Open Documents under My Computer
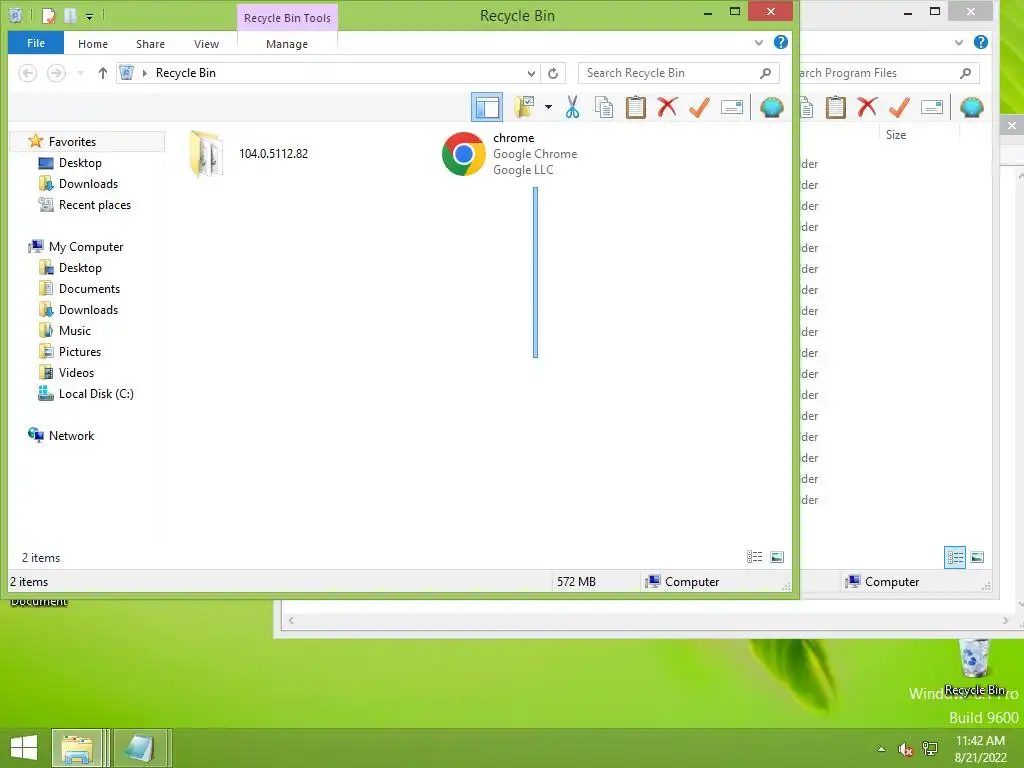The image size is (1024, 768). [x=89, y=289]
